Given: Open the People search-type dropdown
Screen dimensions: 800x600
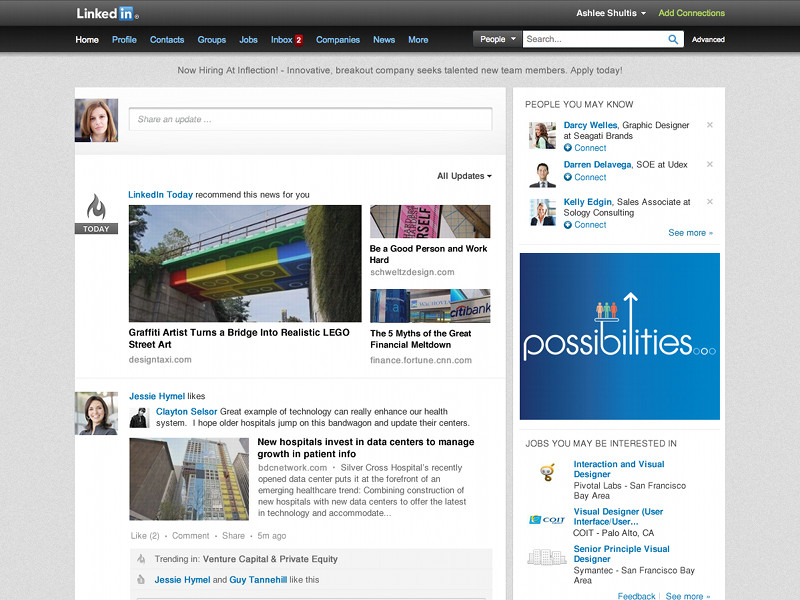Looking at the screenshot, I should pyautogui.click(x=497, y=39).
